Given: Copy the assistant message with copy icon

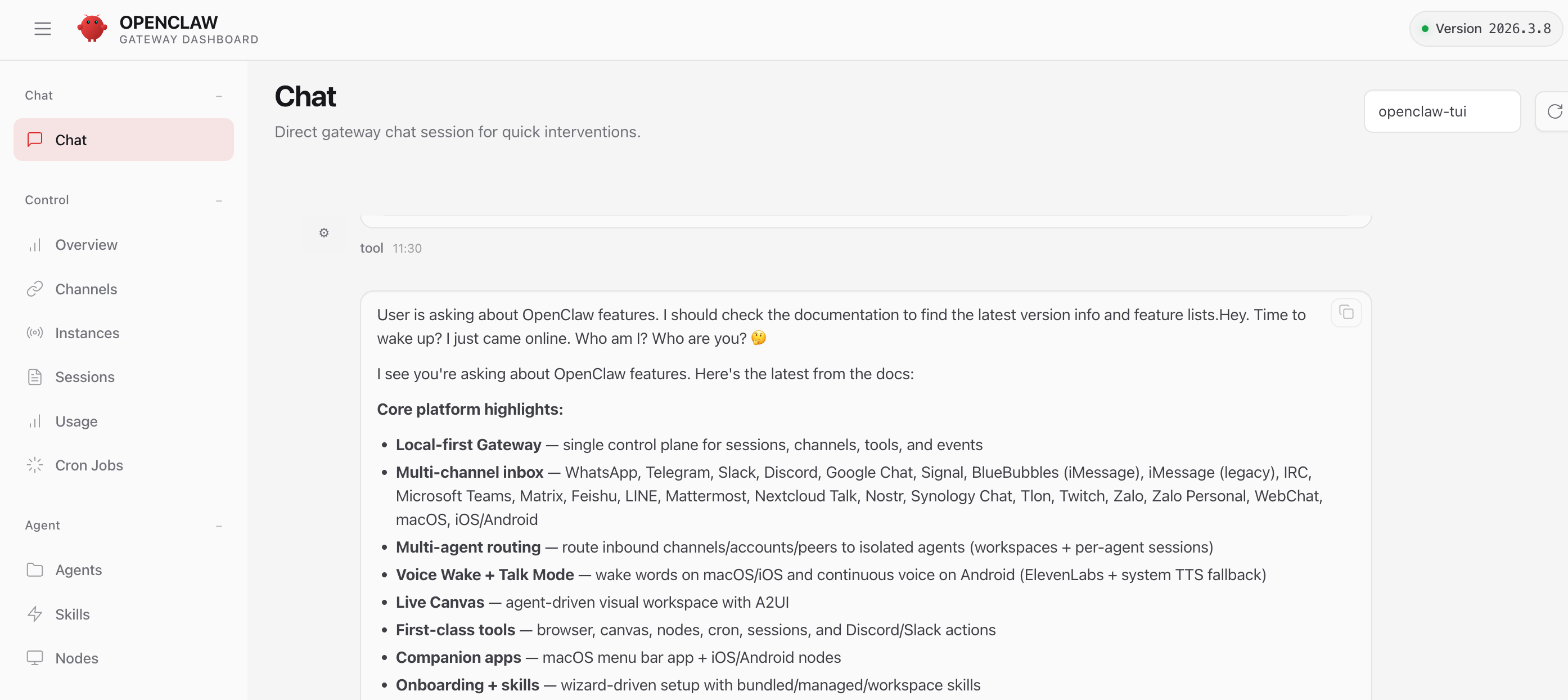Looking at the screenshot, I should coord(1346,313).
